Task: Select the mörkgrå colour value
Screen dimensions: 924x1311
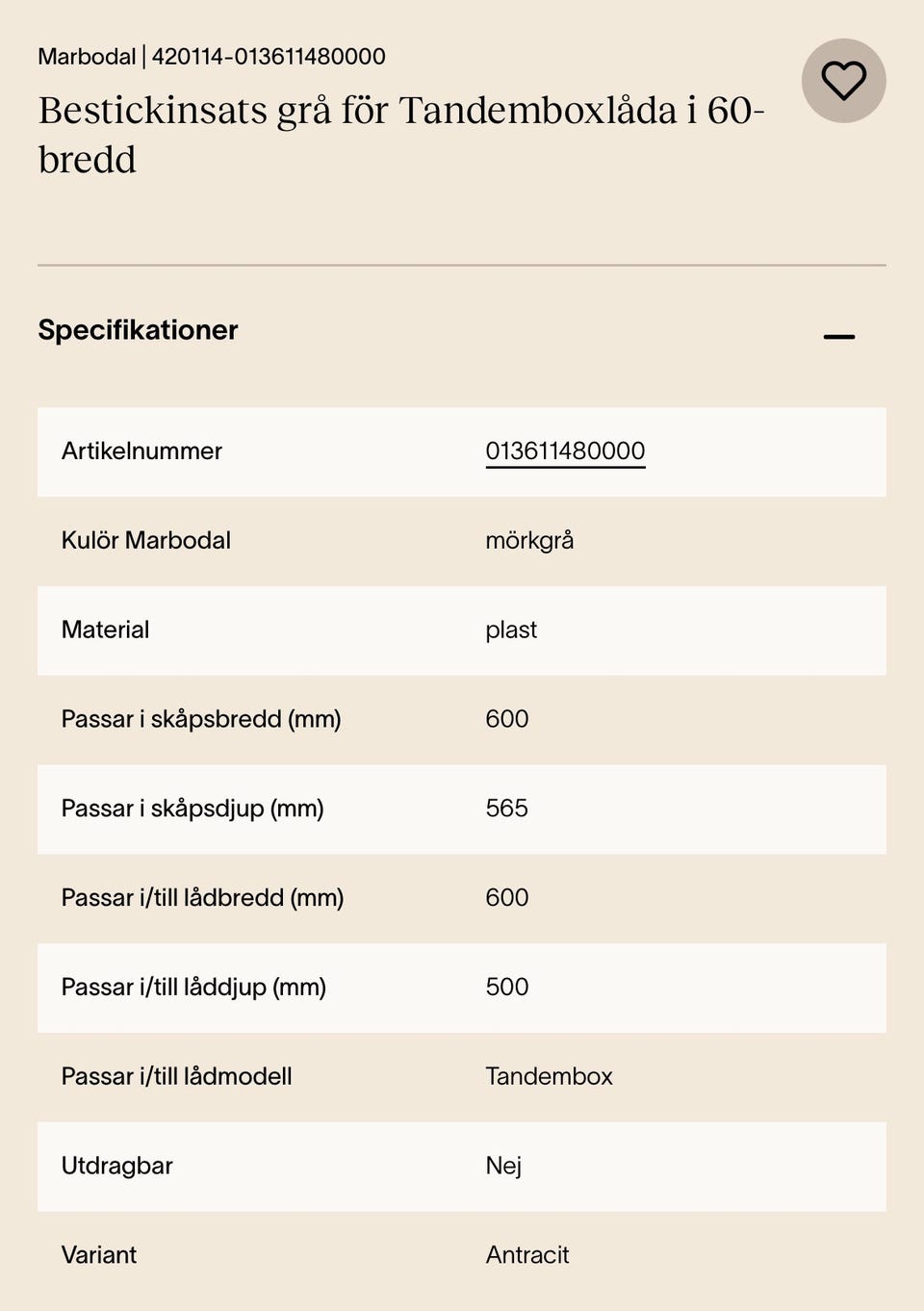Action: 529,540
